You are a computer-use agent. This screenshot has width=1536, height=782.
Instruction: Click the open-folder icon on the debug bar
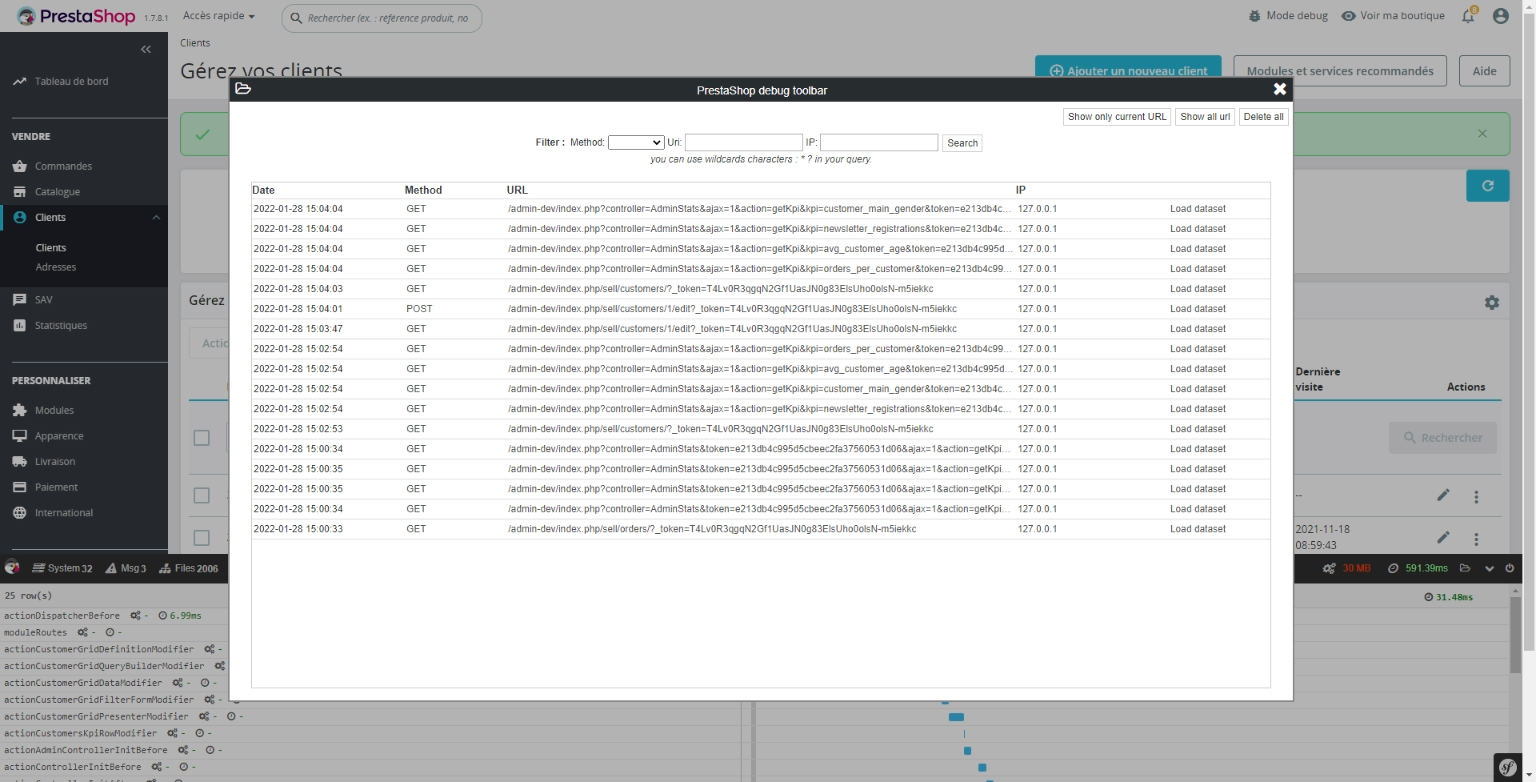[x=1465, y=568]
